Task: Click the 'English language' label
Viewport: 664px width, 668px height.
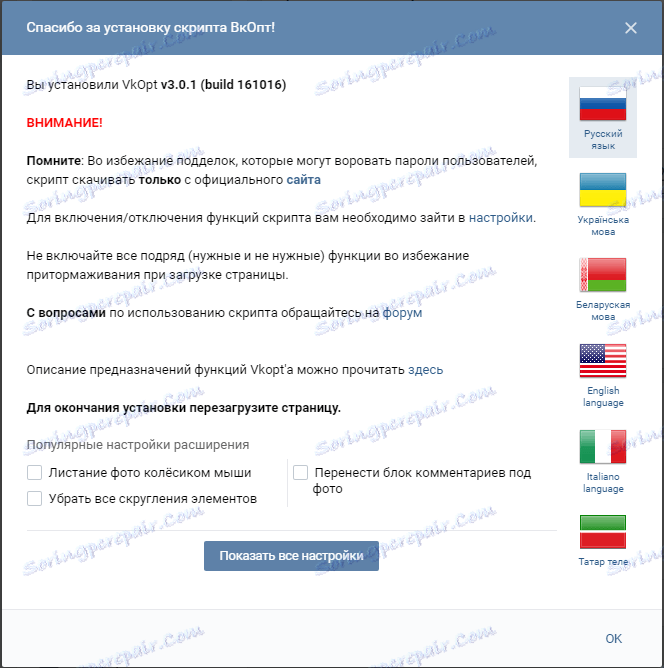Action: 603,397
